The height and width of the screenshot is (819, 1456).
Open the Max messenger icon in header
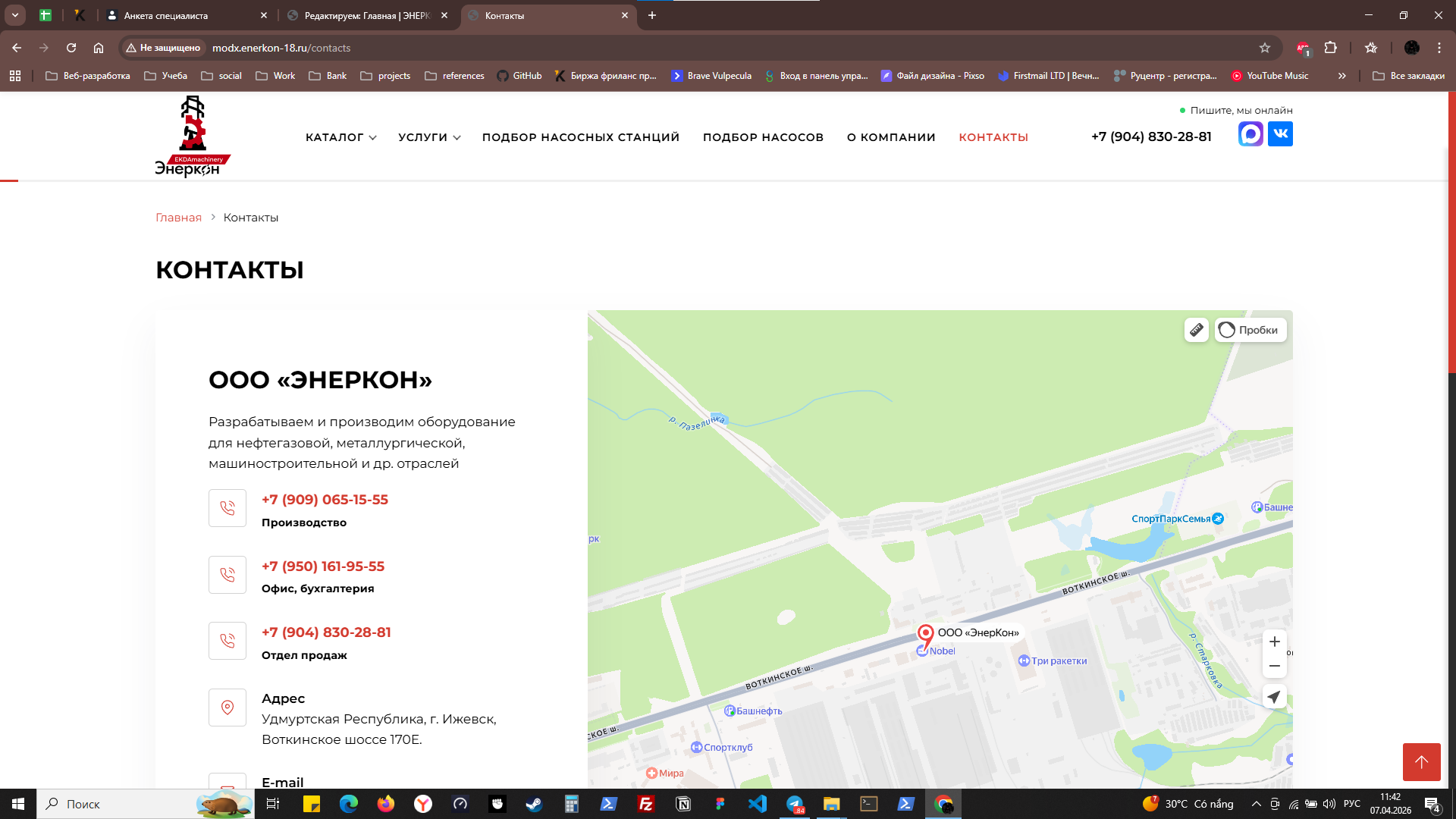click(x=1250, y=134)
